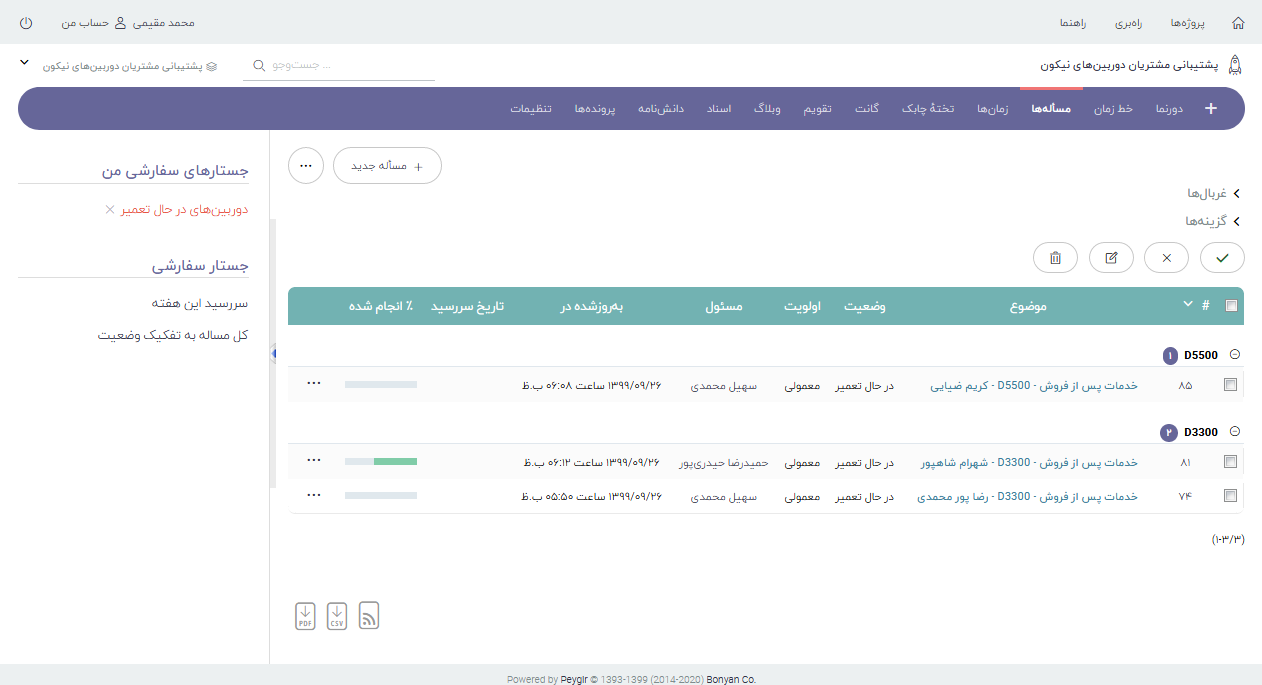
Task: Open row actions dots for issue ۸۵
Action: [314, 383]
